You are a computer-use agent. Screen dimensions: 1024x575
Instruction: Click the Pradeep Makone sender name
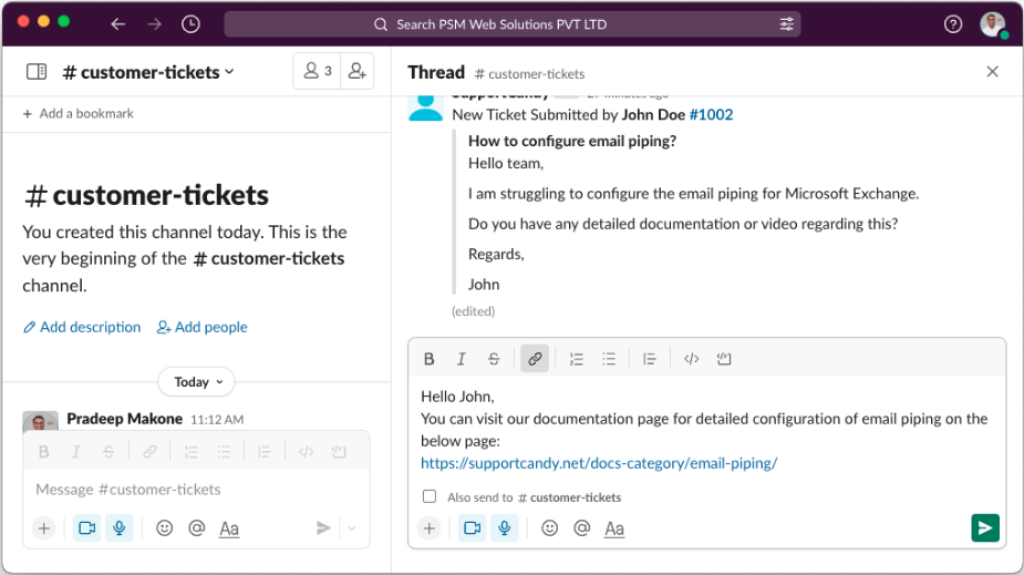pos(125,419)
